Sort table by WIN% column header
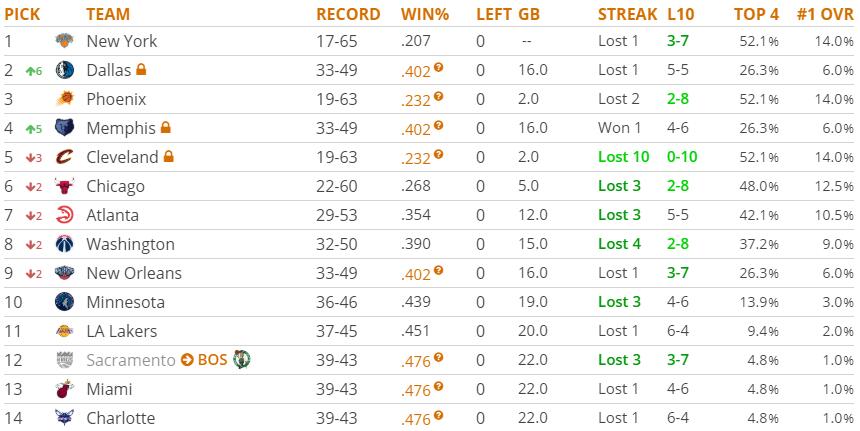Screen dimensions: 860x431 [x=425, y=14]
